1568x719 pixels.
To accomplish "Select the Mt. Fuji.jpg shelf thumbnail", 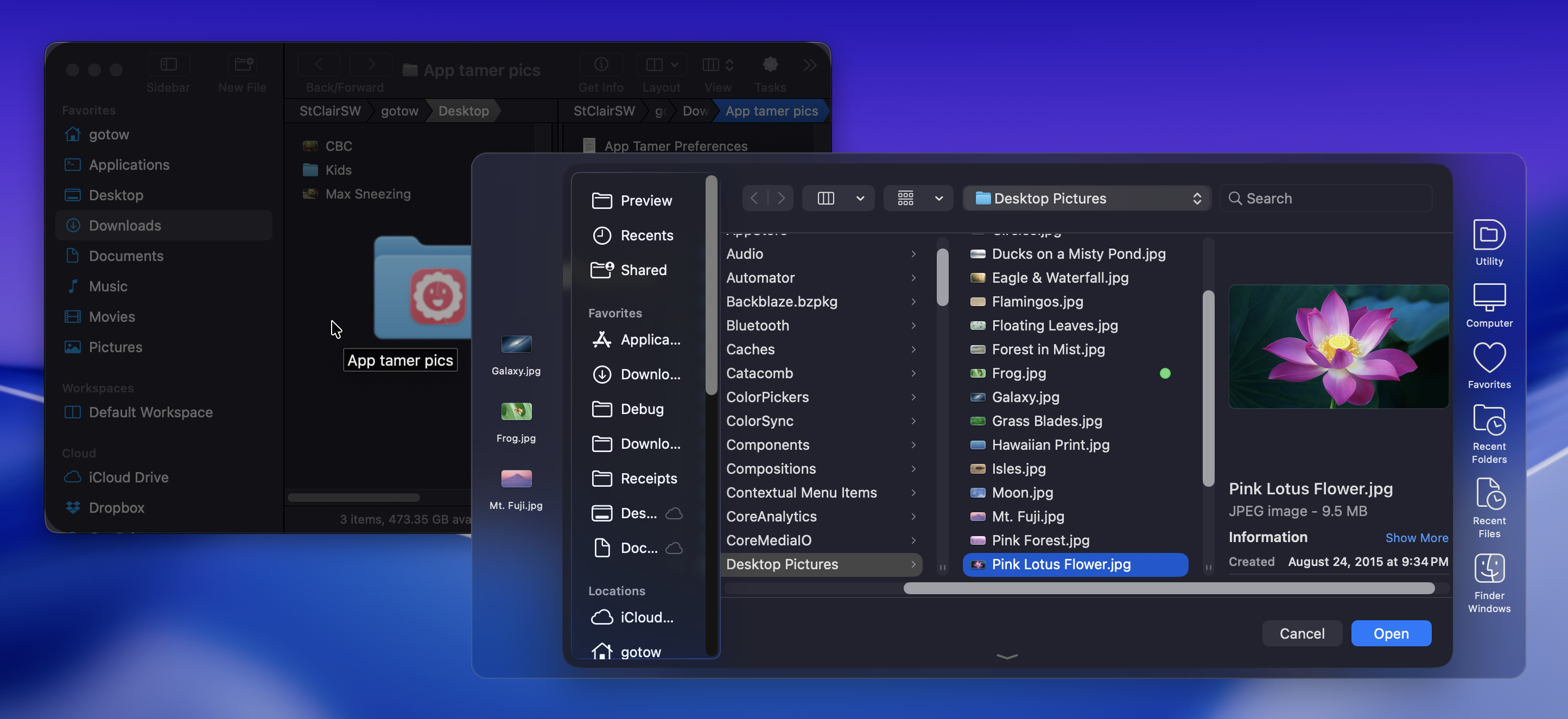I will click(x=516, y=479).
